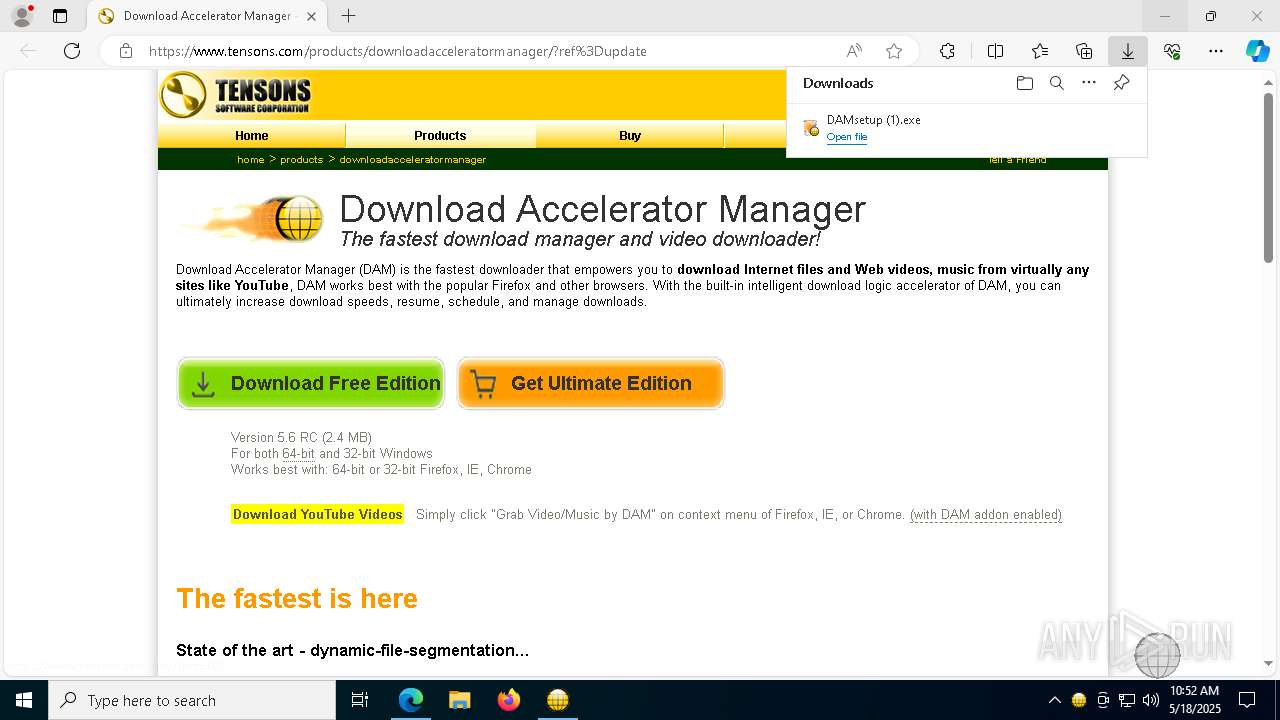Close the Download Accelerator Manager tab
The image size is (1280, 720).
tap(311, 16)
